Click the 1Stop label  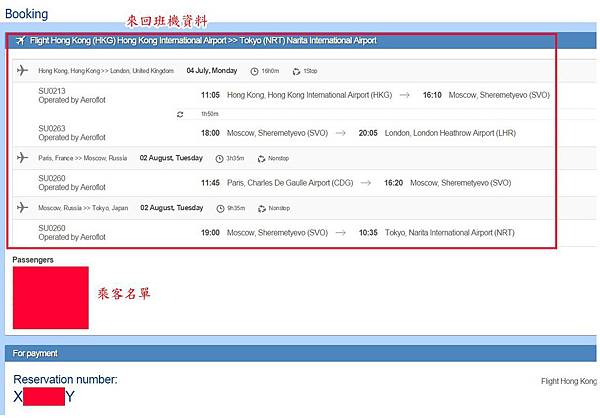point(310,71)
